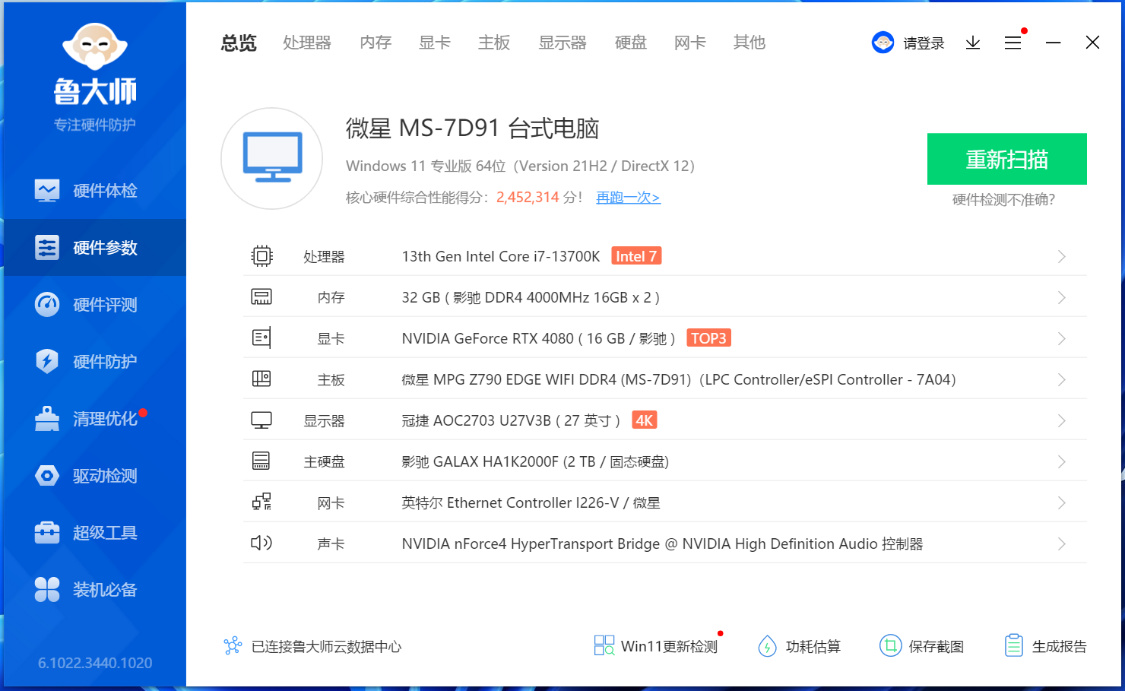Image resolution: width=1125 pixels, height=691 pixels.
Task: Open the 清理优化 broom icon
Action: click(47, 418)
